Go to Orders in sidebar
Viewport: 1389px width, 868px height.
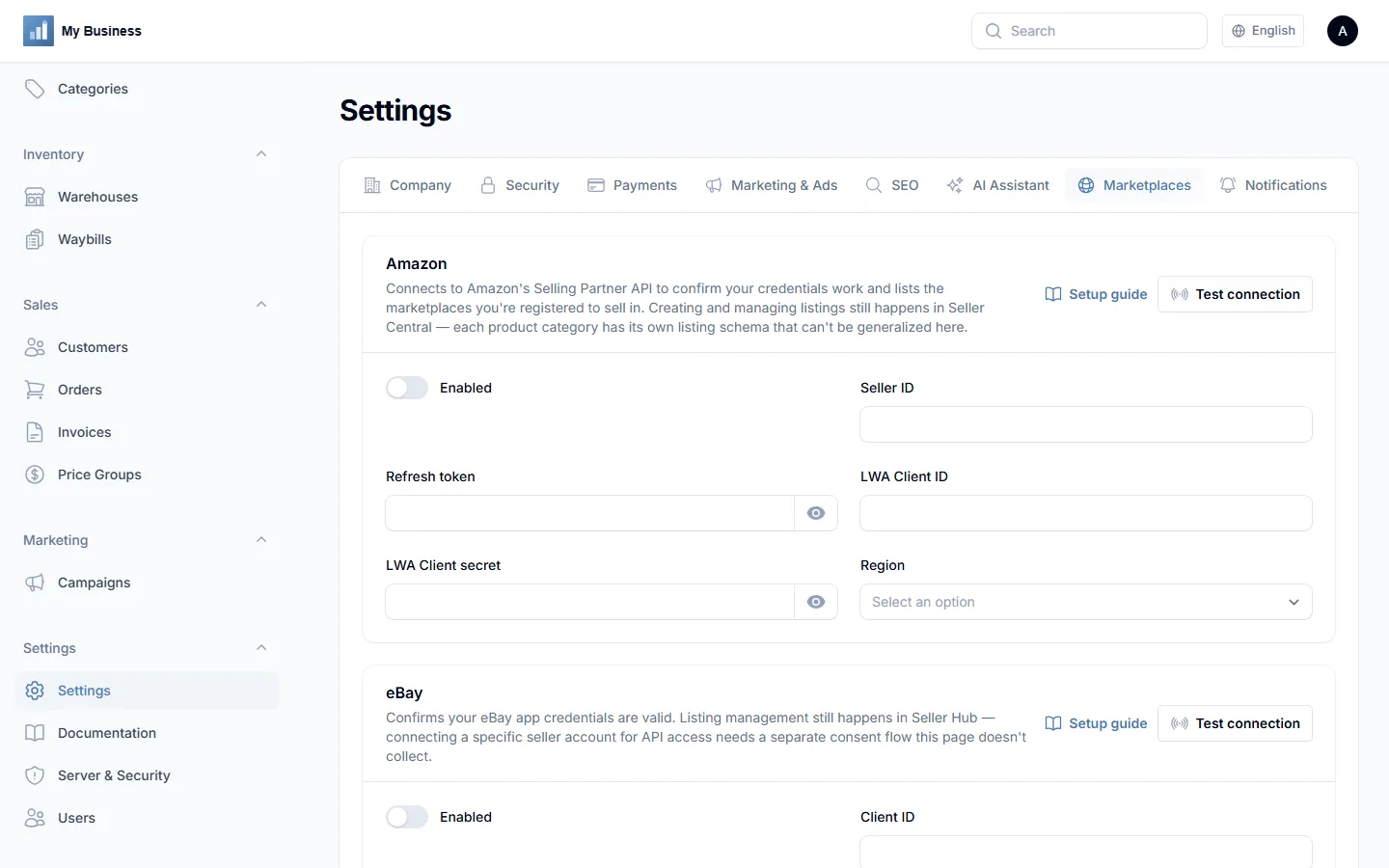tap(147, 390)
